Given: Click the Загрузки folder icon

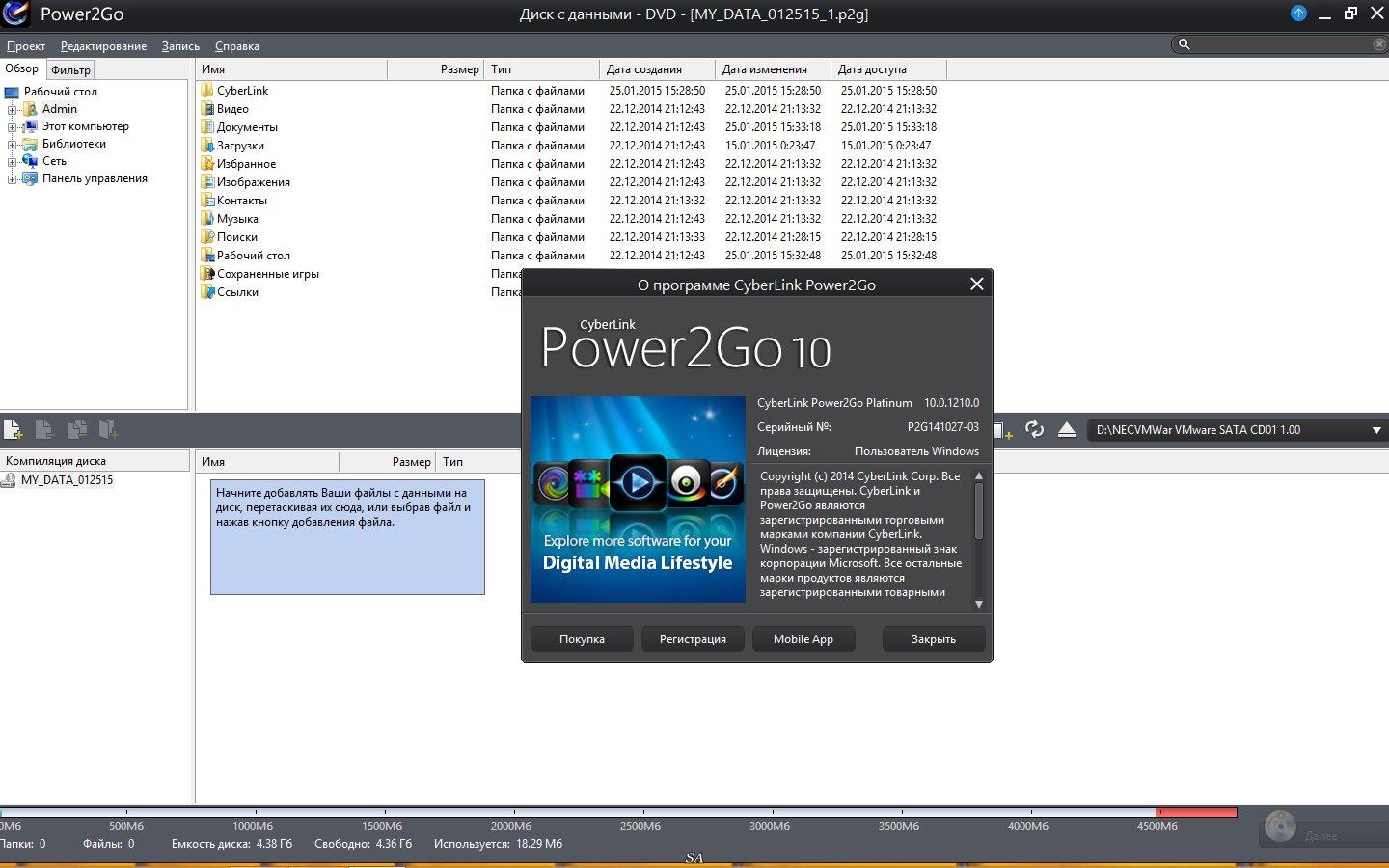Looking at the screenshot, I should pyautogui.click(x=206, y=145).
